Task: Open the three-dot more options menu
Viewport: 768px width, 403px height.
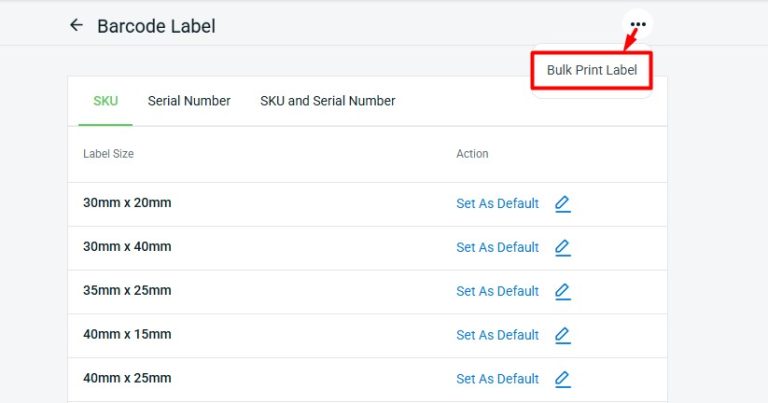Action: [x=638, y=25]
